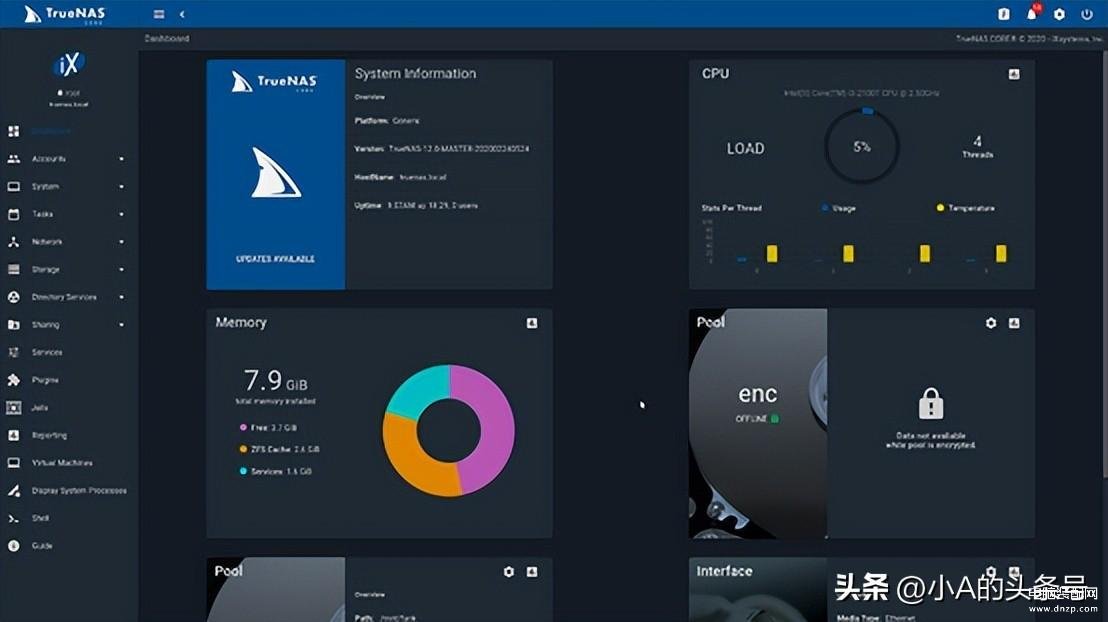Viewport: 1108px width, 622px height.
Task: Click the Services 1.6 GiB legend entry
Action: coord(276,471)
